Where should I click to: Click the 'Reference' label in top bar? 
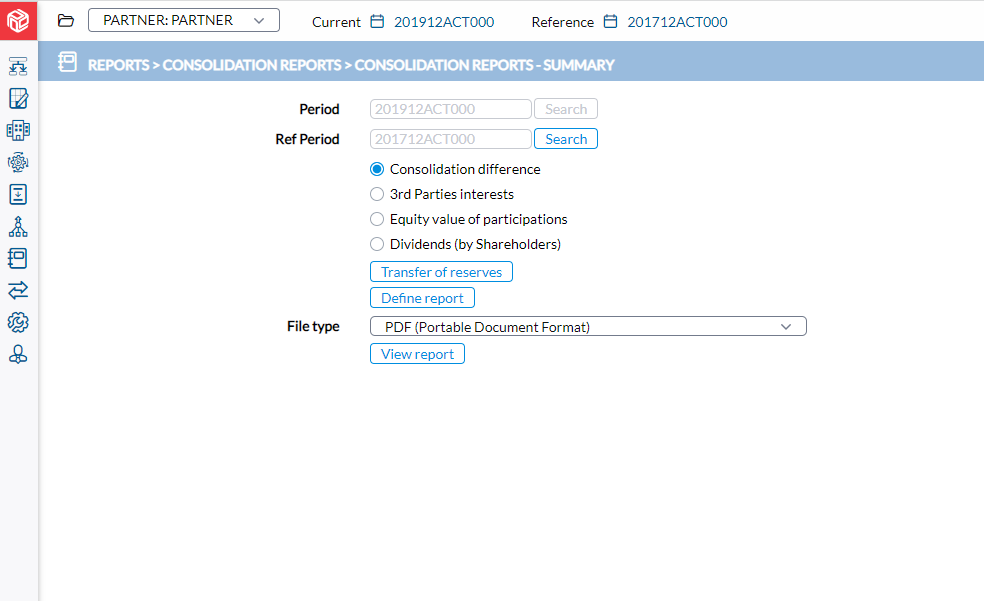coord(562,23)
